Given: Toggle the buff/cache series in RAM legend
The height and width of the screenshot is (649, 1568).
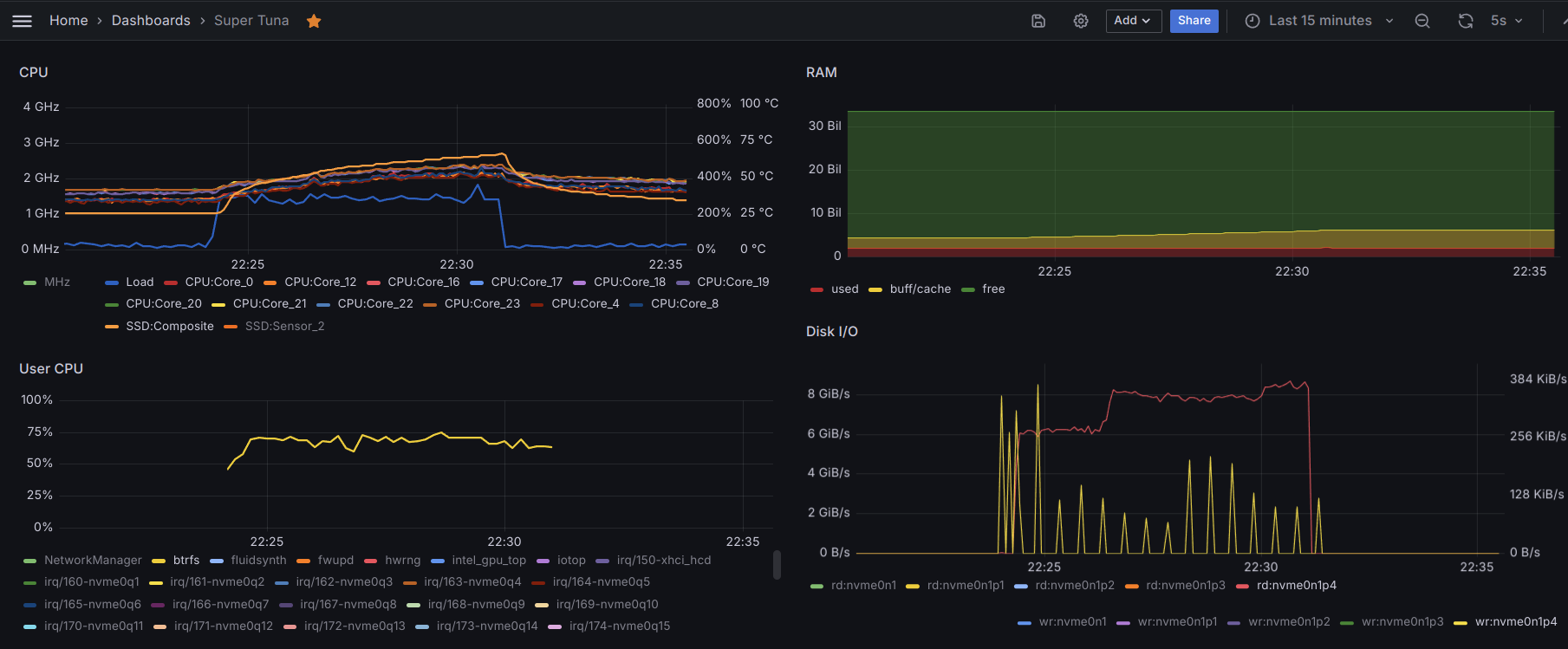Looking at the screenshot, I should 920,289.
